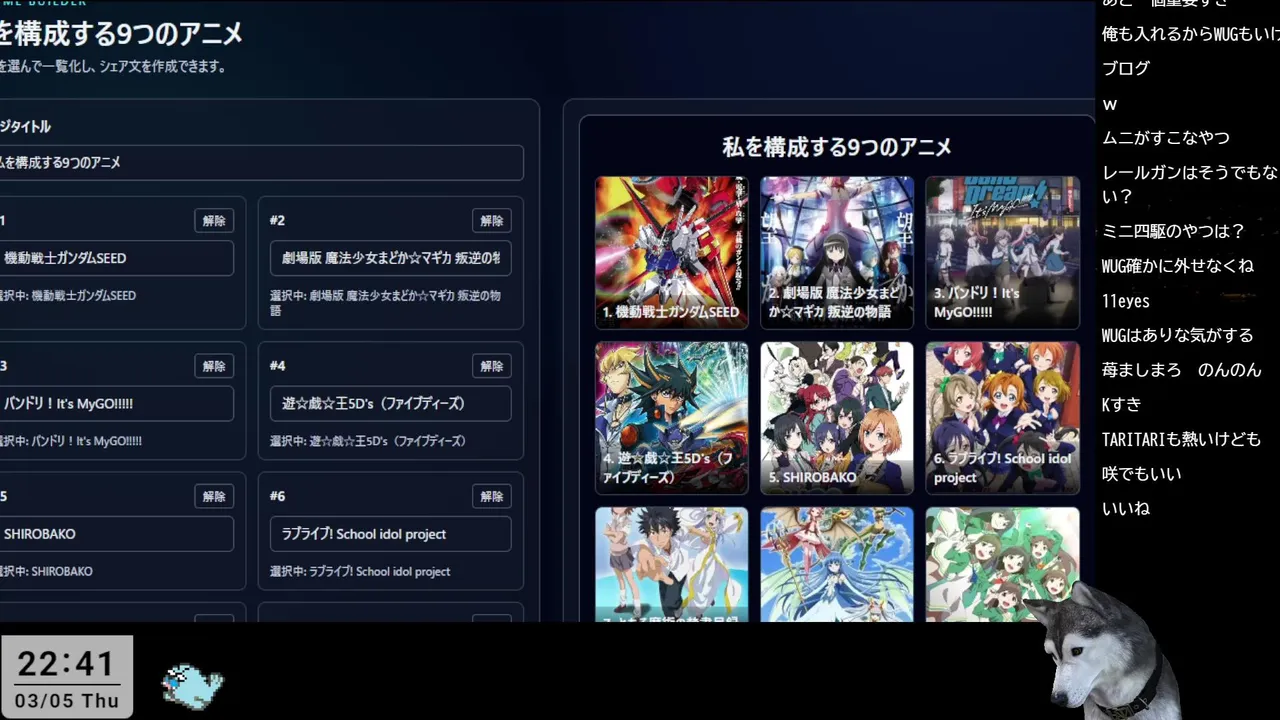Click chat comment Kすき
1280x720 pixels.
[x=1122, y=405]
